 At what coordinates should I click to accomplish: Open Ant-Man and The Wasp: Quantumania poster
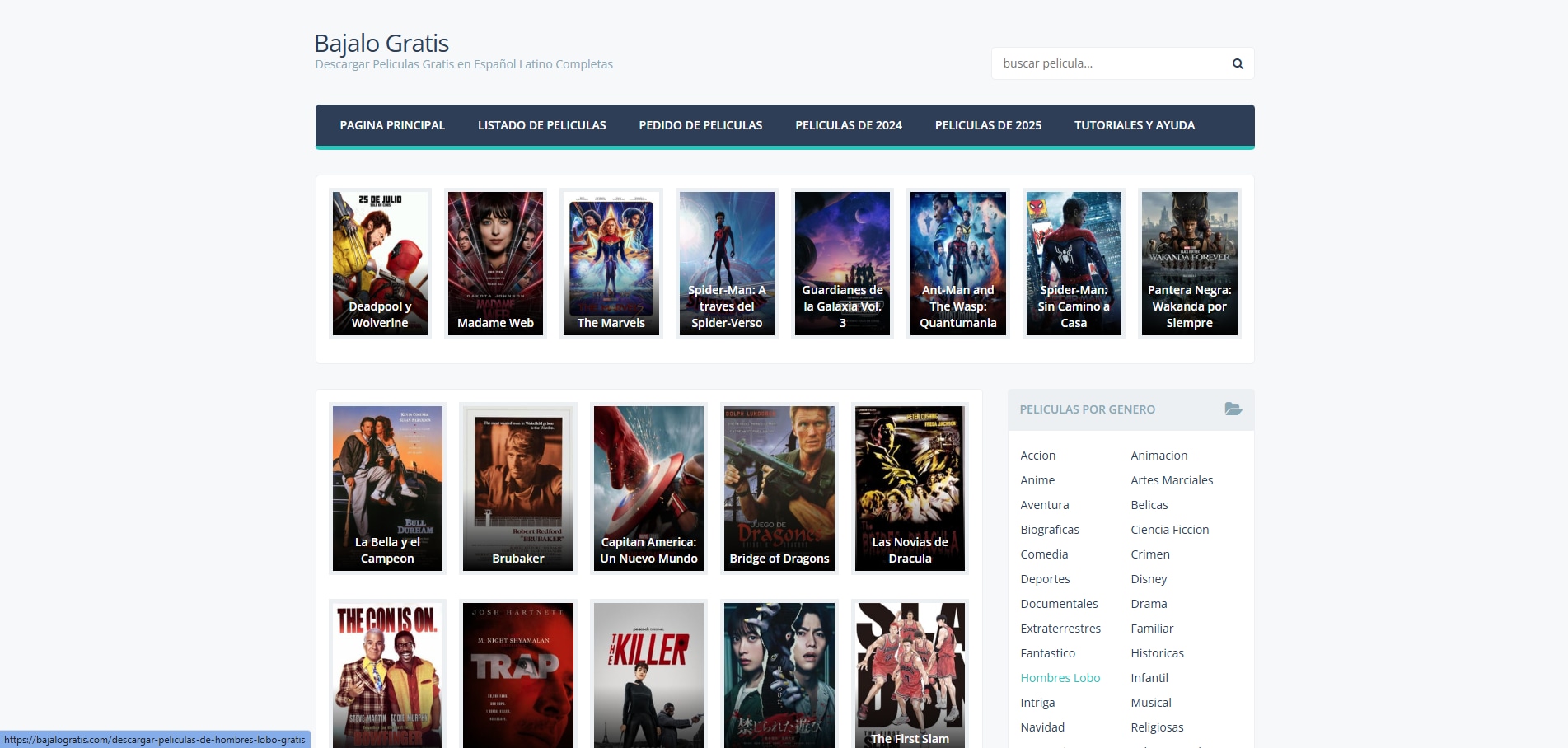pyautogui.click(x=958, y=264)
